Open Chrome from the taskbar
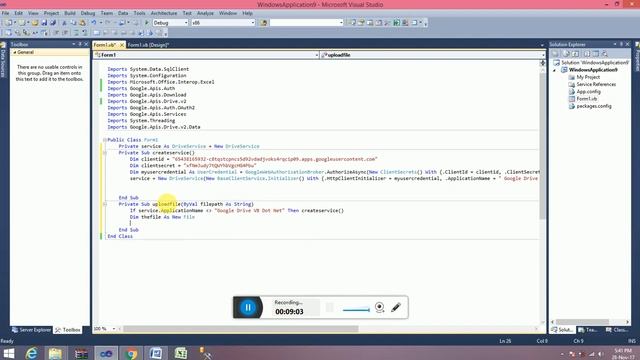 tap(131, 353)
